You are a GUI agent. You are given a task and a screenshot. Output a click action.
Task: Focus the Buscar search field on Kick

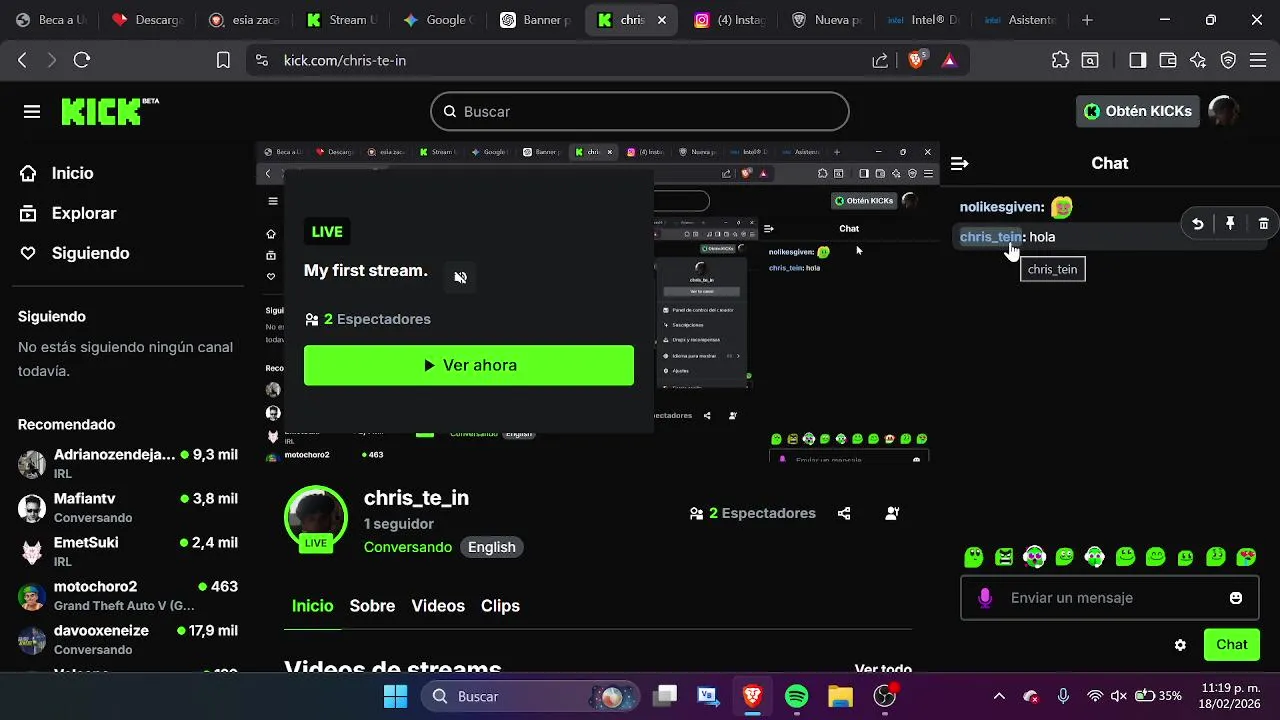[640, 111]
